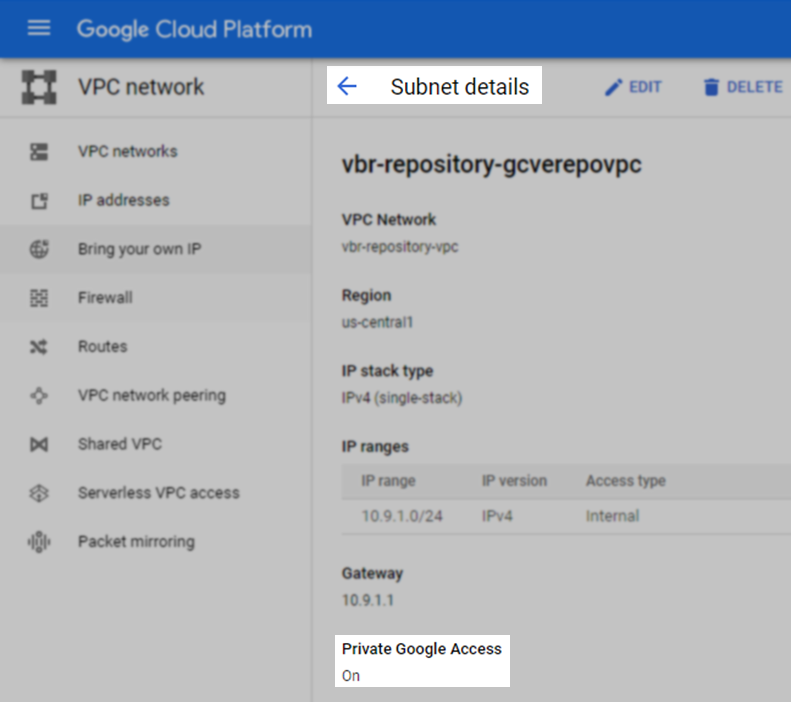Click the VPC network header title
The image size is (791, 702).
pos(141,87)
